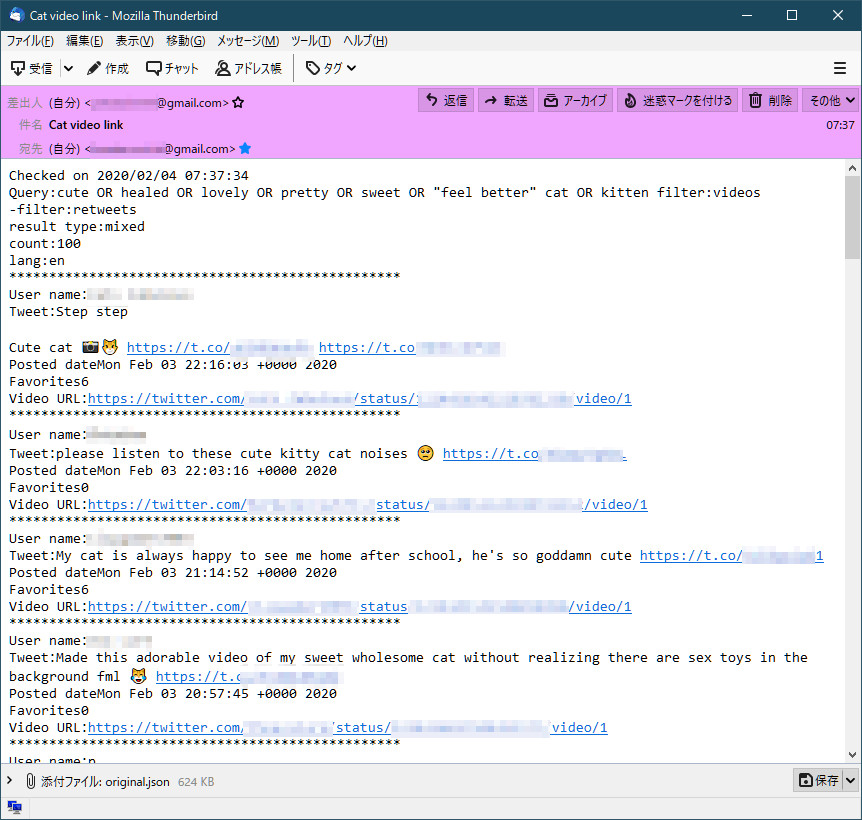
Task: Open the 移動(G) menu
Action: (x=186, y=41)
